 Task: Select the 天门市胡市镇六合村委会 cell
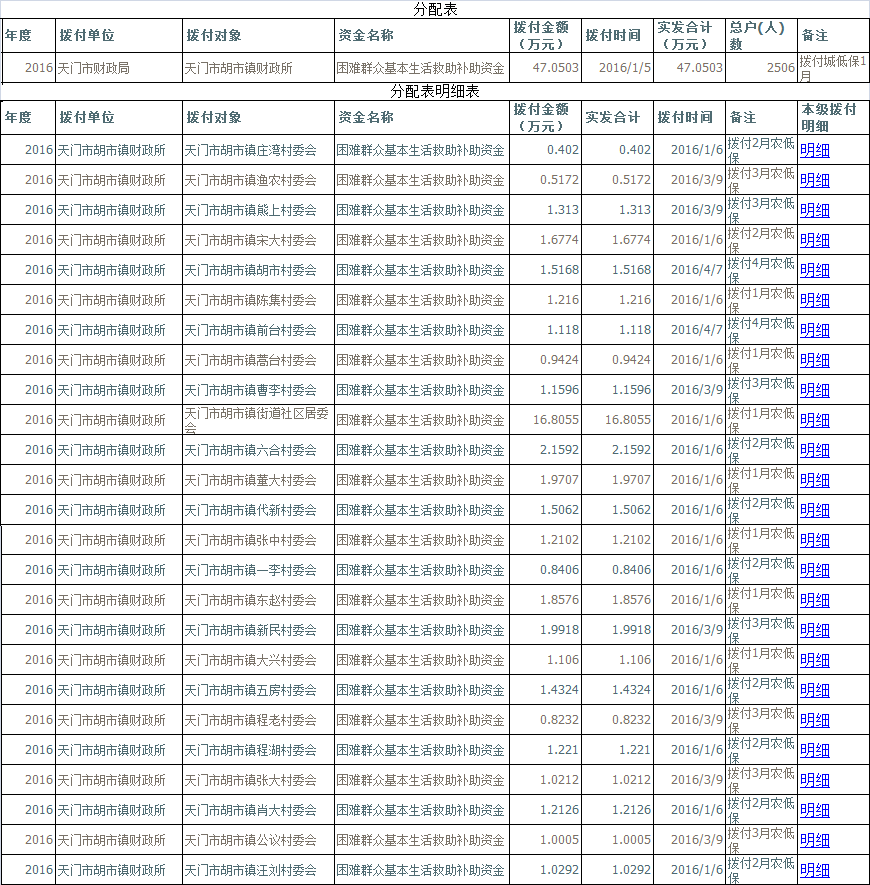pos(259,450)
